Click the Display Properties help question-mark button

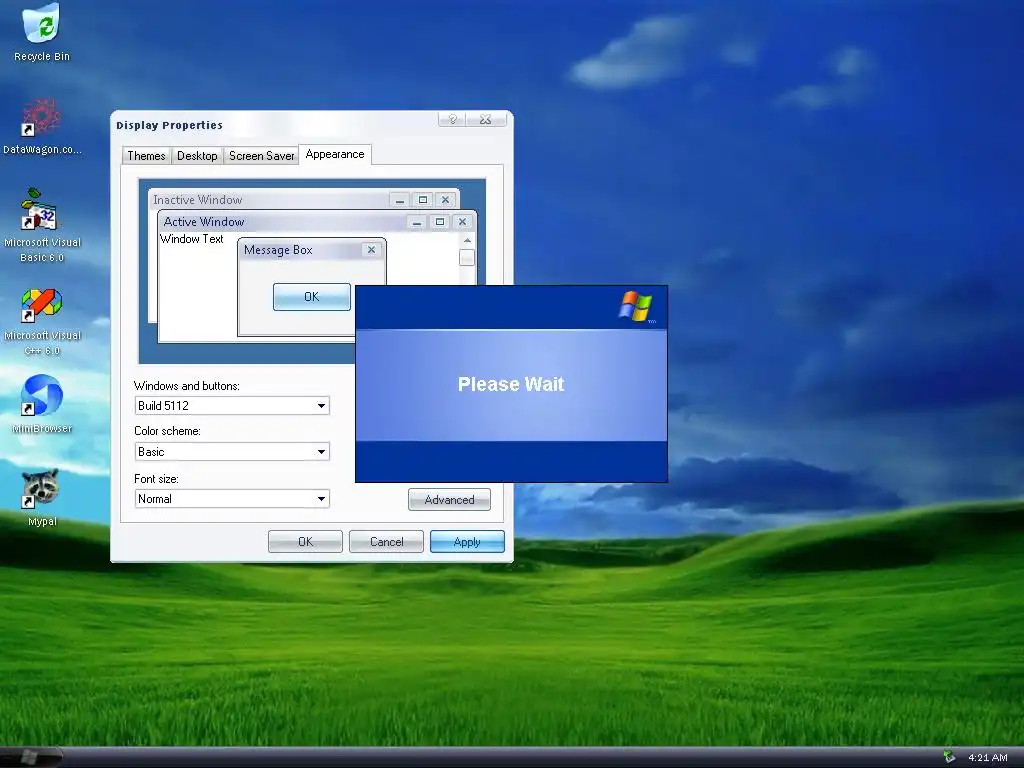452,120
